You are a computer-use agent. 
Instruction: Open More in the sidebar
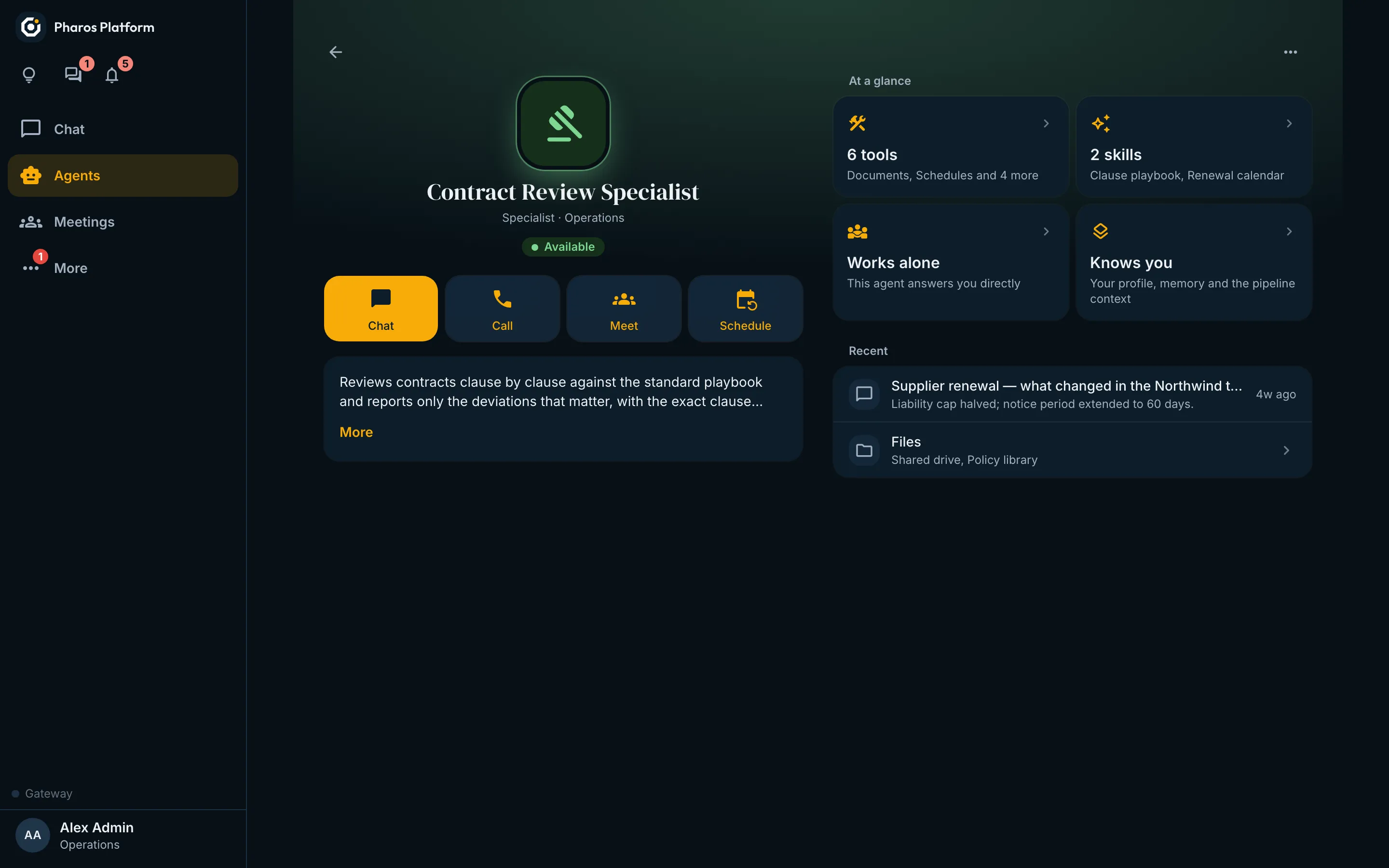point(123,268)
